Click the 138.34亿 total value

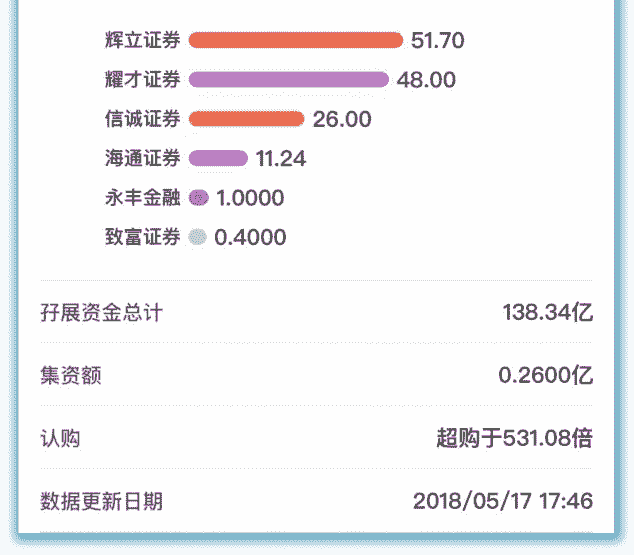tap(547, 313)
